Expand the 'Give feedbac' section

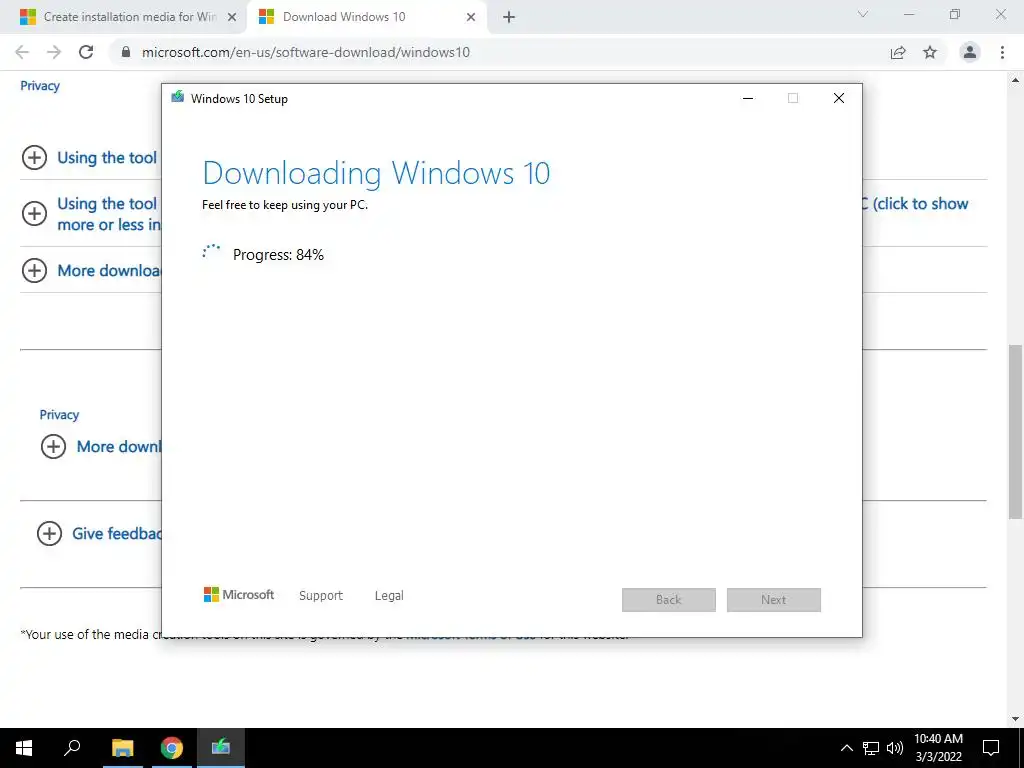50,534
